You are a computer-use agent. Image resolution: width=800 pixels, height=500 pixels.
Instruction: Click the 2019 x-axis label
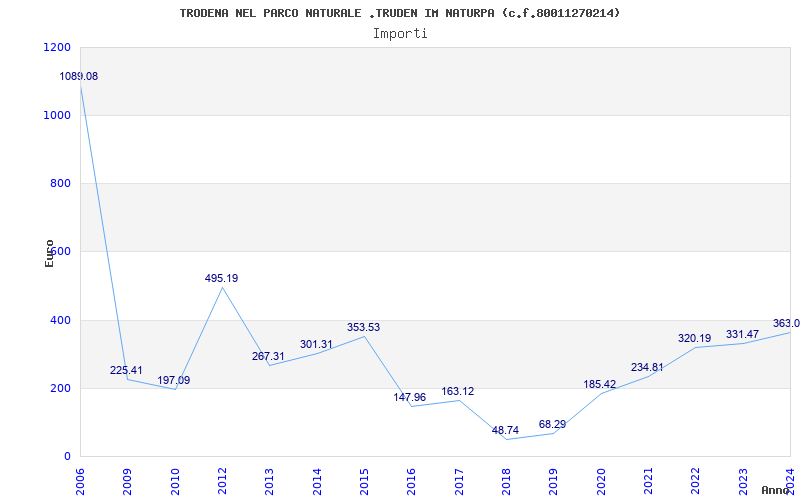coord(554,482)
